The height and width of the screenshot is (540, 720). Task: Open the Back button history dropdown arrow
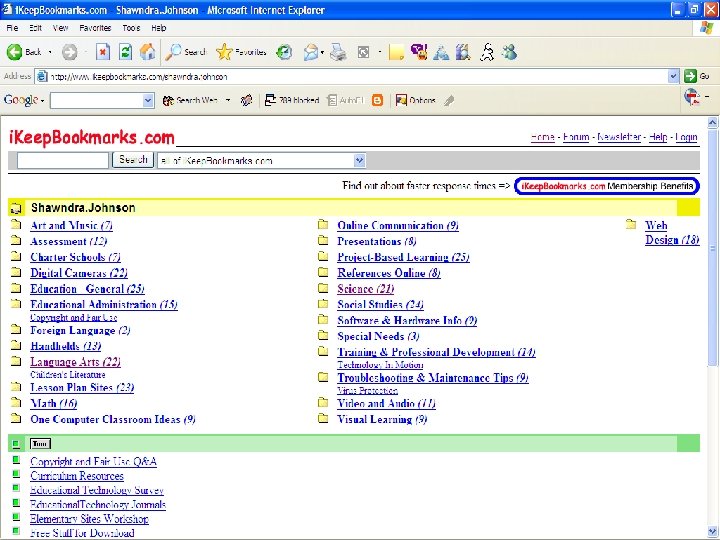[x=50, y=52]
